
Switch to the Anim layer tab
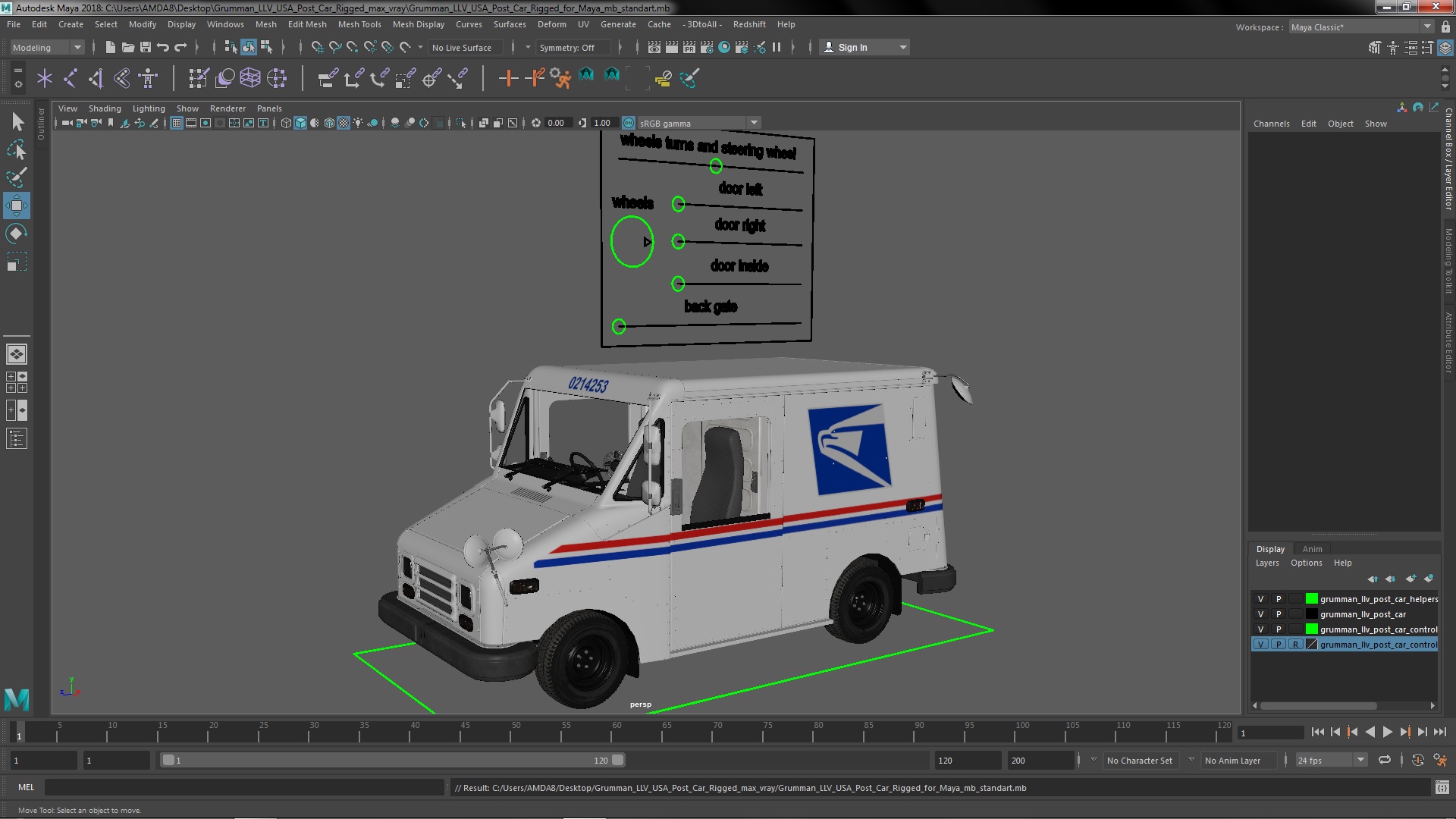1312,549
